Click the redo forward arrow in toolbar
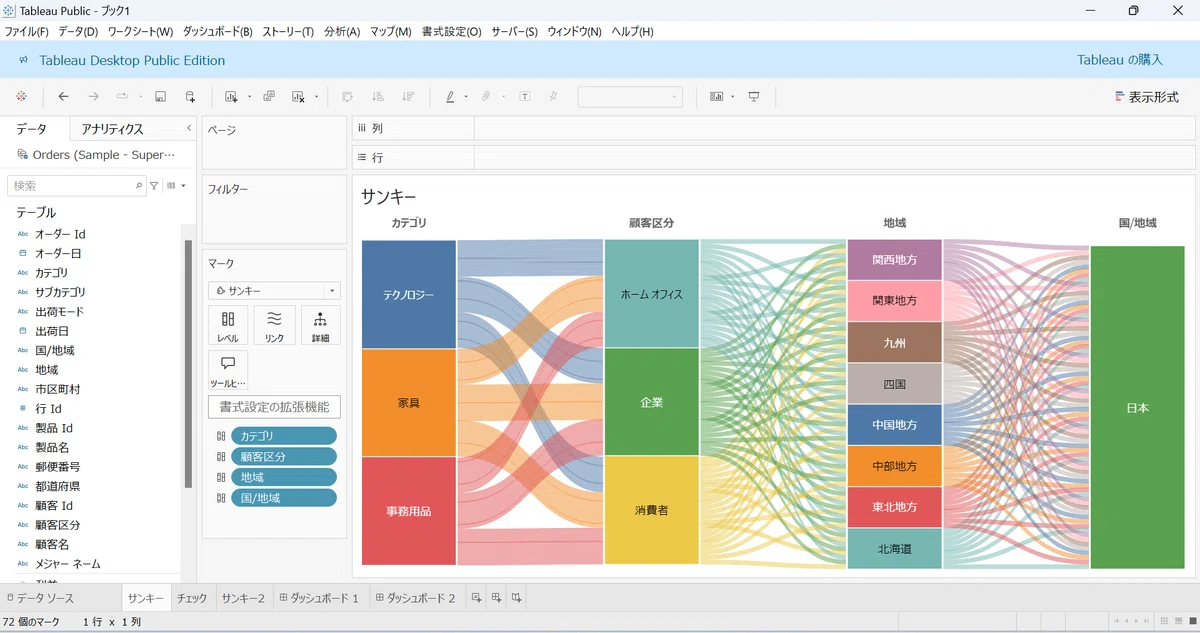The image size is (1200, 633). click(x=93, y=97)
